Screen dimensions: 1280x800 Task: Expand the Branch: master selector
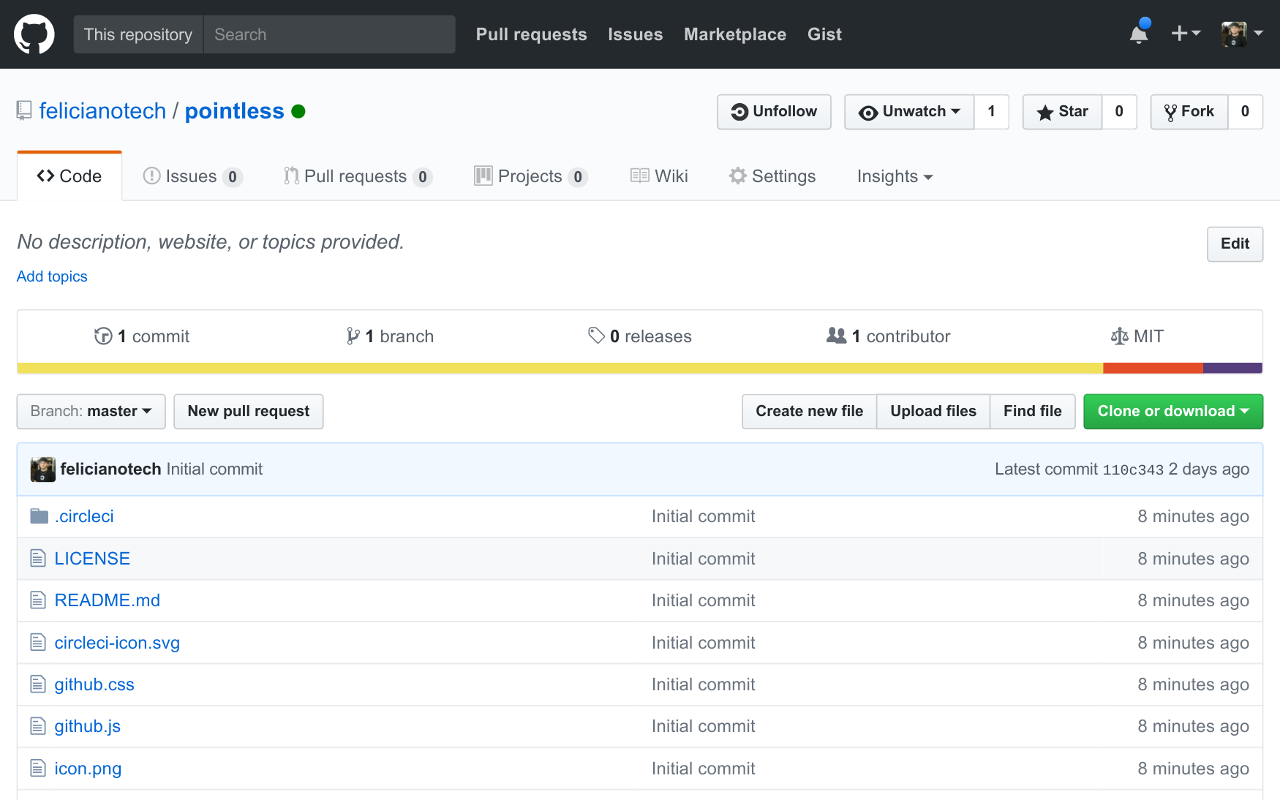coord(91,411)
